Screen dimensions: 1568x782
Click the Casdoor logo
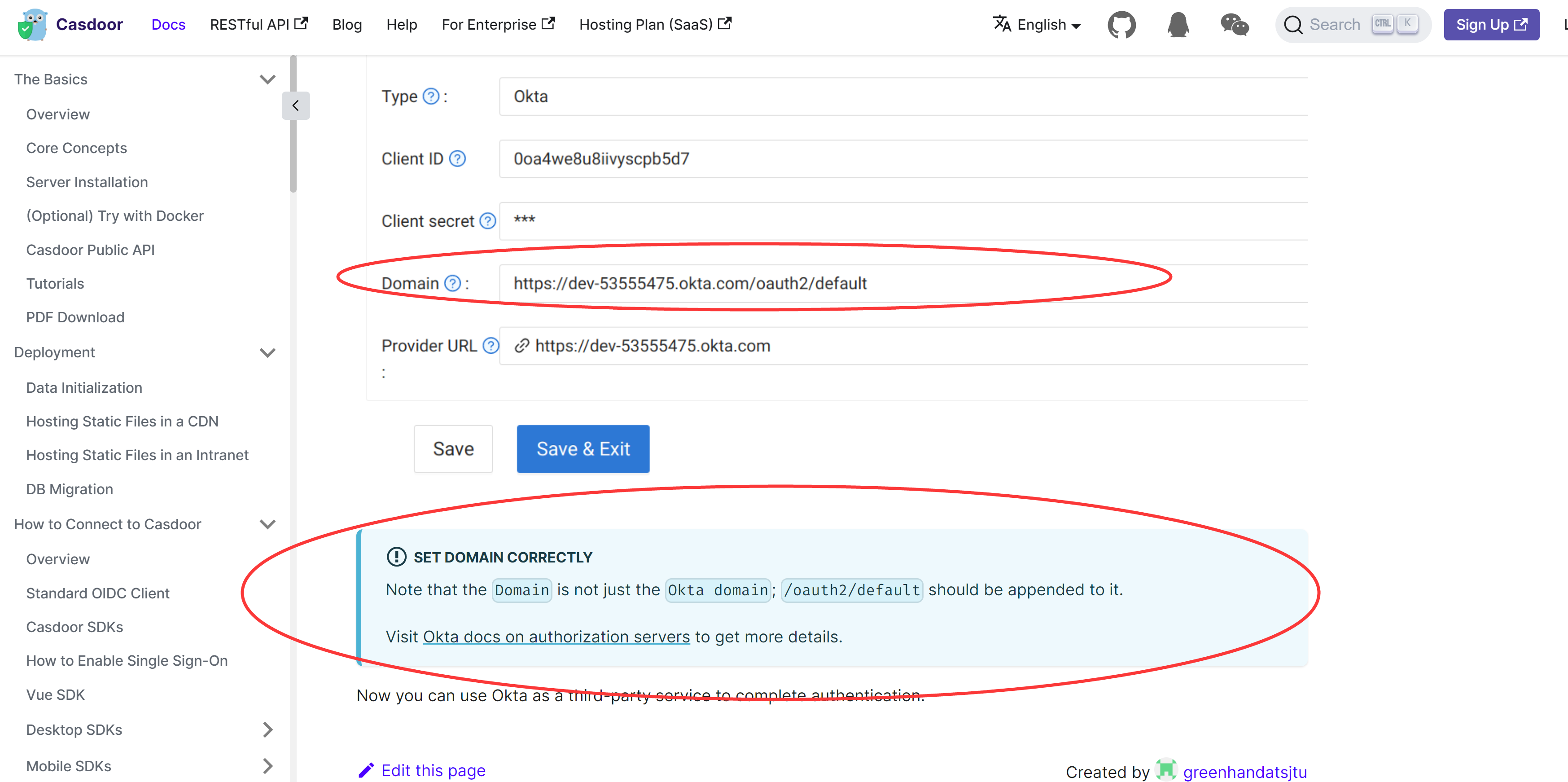[x=33, y=24]
